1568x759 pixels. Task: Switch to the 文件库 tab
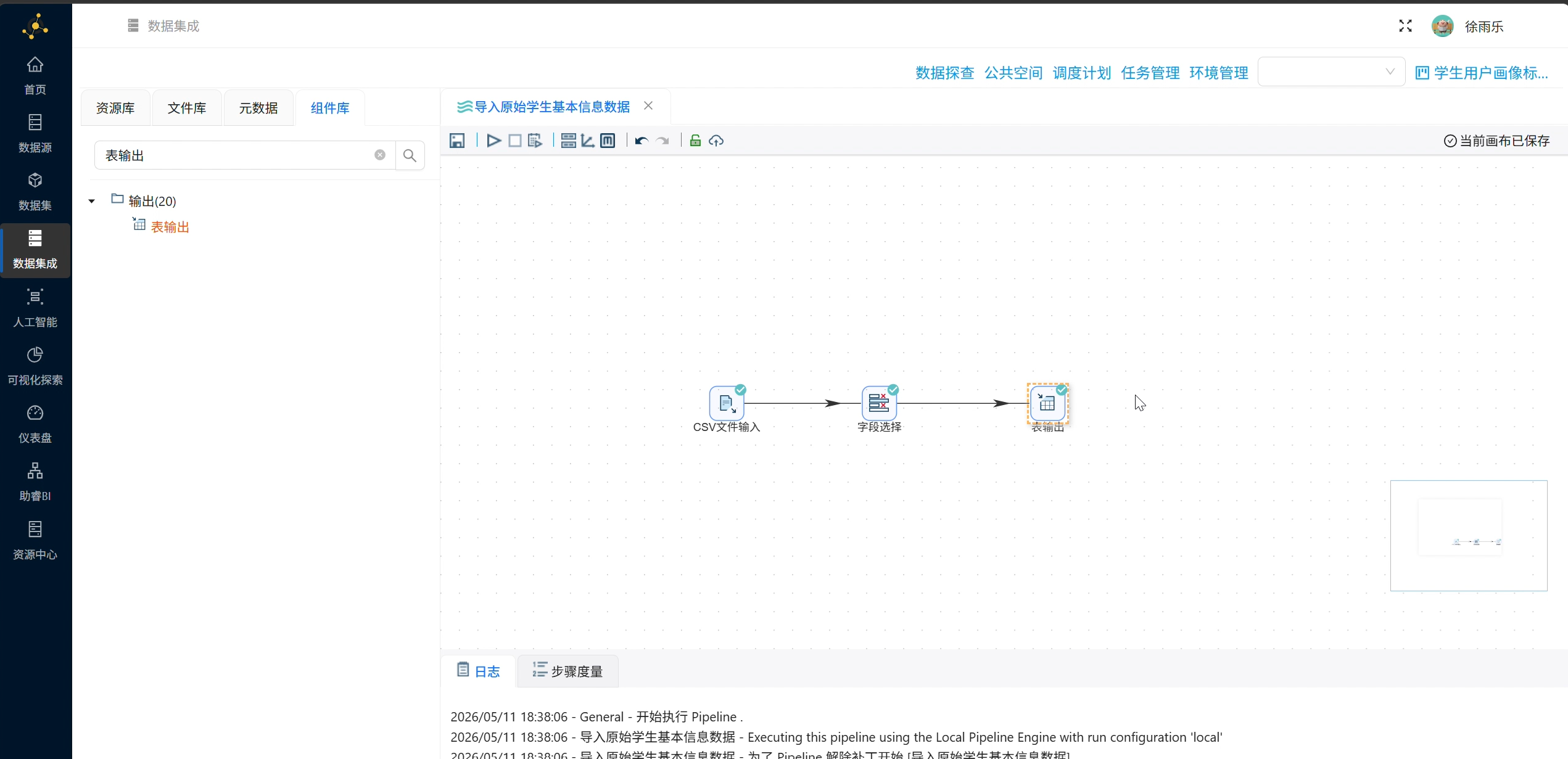pyautogui.click(x=187, y=108)
